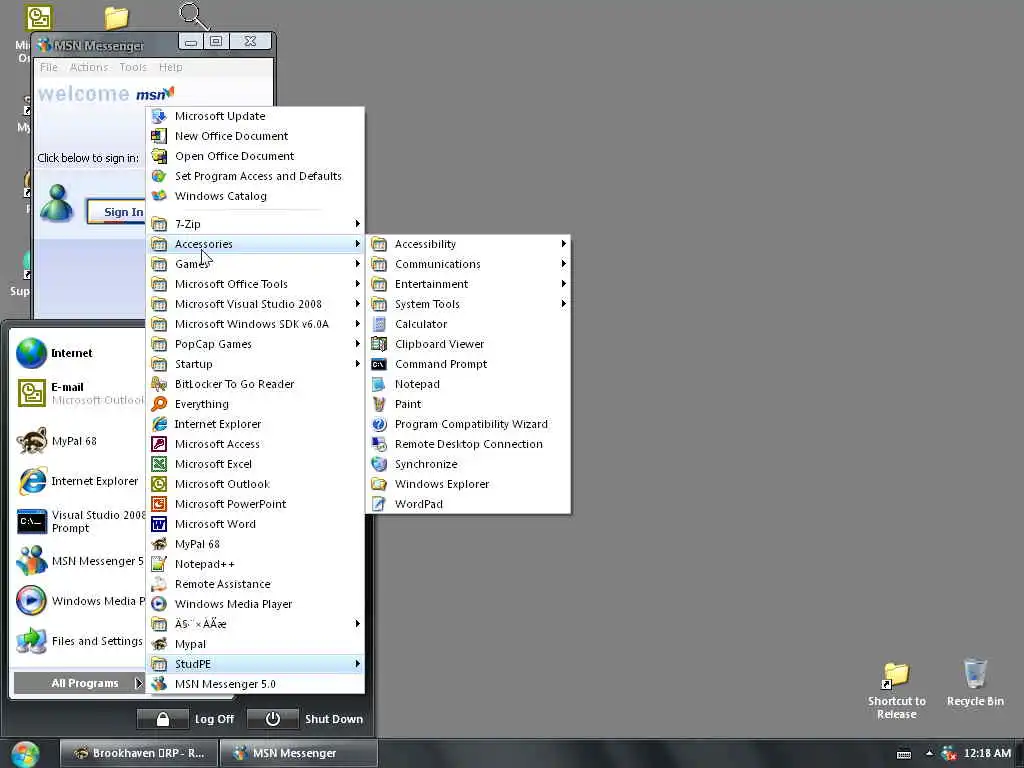Expand the Communications submenu
Viewport: 1024px width, 768px height.
click(x=468, y=264)
